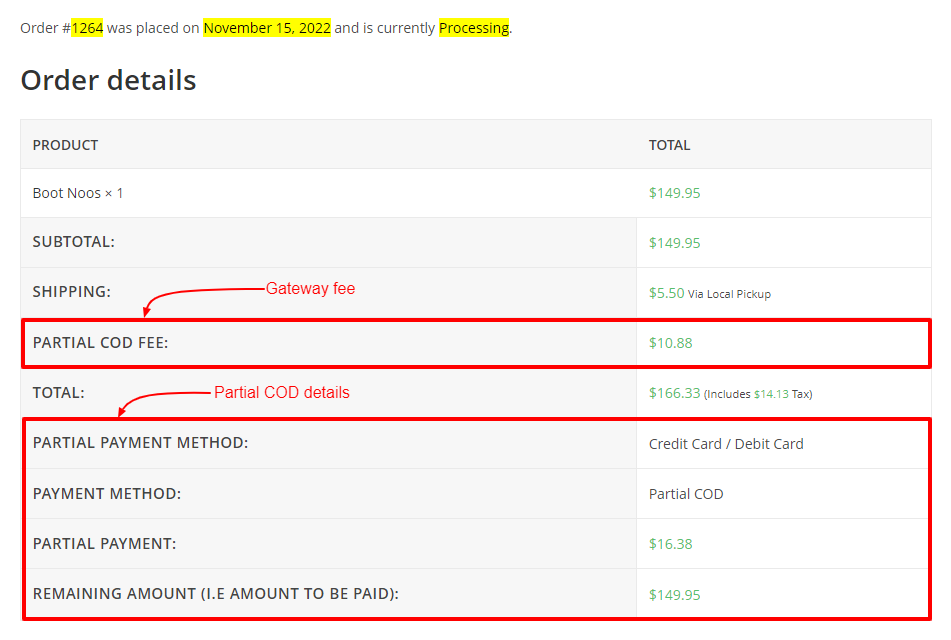Viewport: 951px width, 640px height.
Task: Click the $149.95 remaining amount
Action: pyautogui.click(x=674, y=594)
